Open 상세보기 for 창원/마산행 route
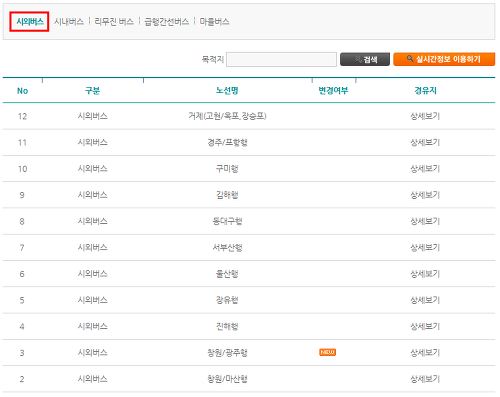The width and height of the screenshot is (500, 397). 425,379
